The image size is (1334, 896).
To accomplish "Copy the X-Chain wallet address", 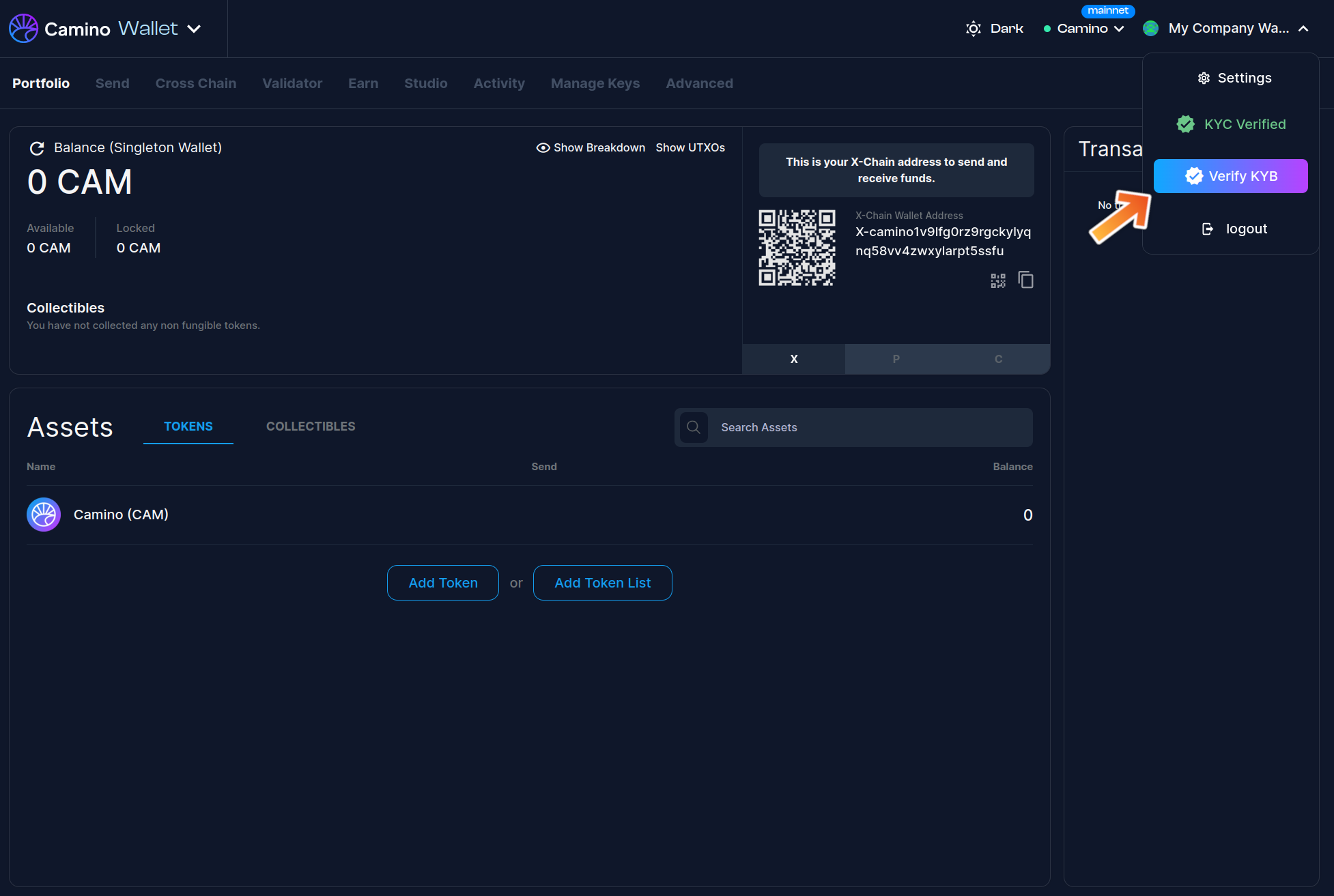I will pyautogui.click(x=1025, y=280).
